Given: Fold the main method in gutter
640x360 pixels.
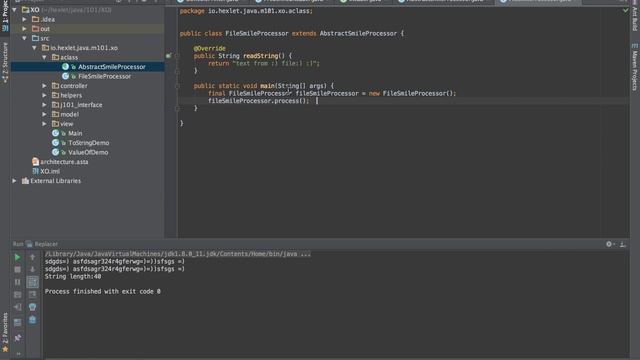Looking at the screenshot, I should (177, 86).
